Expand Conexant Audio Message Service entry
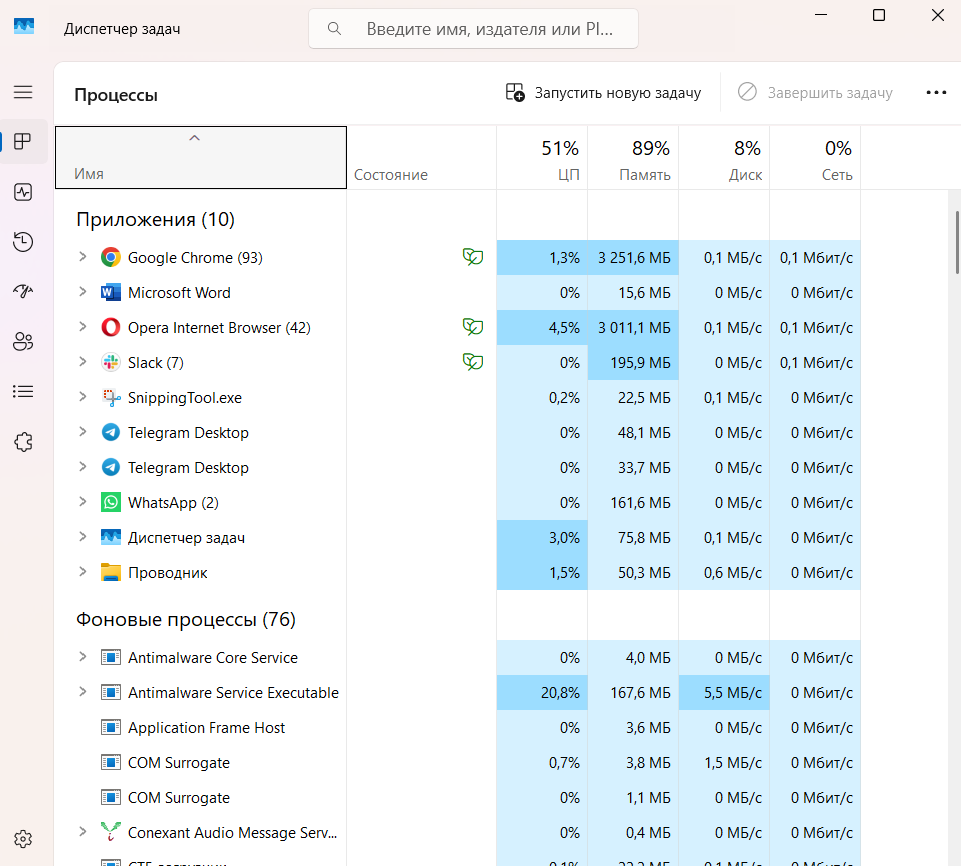The height and width of the screenshot is (866, 961). (83, 832)
